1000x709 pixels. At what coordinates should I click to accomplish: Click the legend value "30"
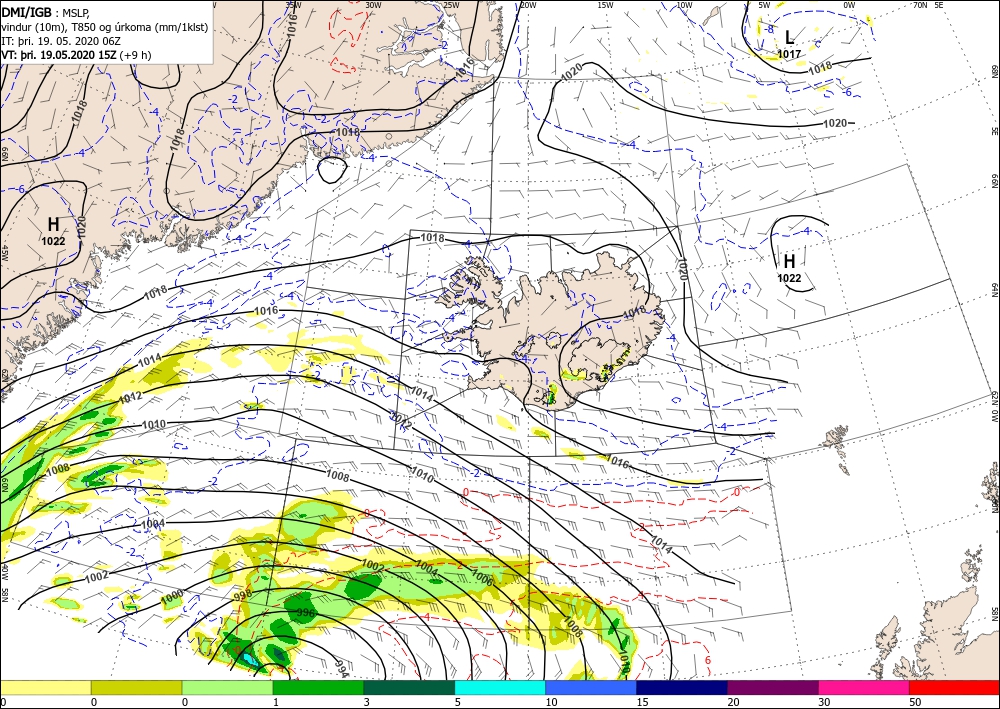click(824, 702)
